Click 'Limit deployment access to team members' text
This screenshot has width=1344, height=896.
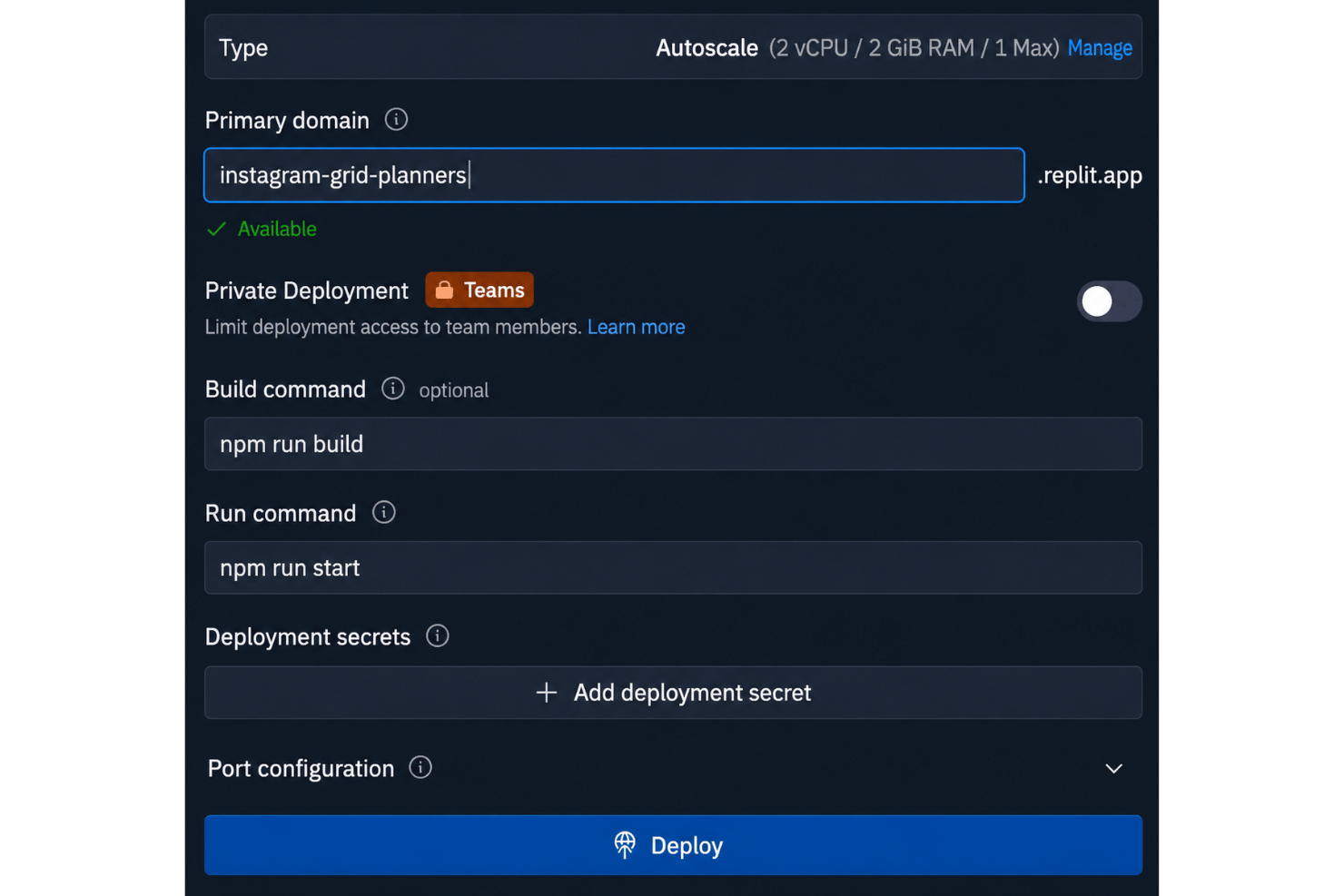[393, 327]
